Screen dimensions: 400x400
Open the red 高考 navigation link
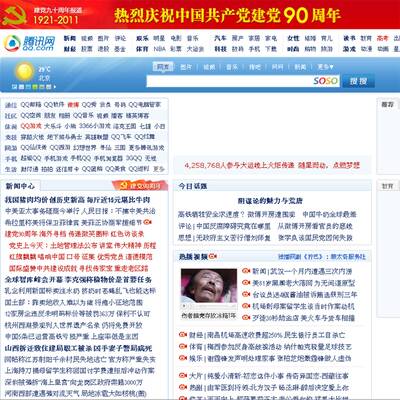click(x=383, y=38)
